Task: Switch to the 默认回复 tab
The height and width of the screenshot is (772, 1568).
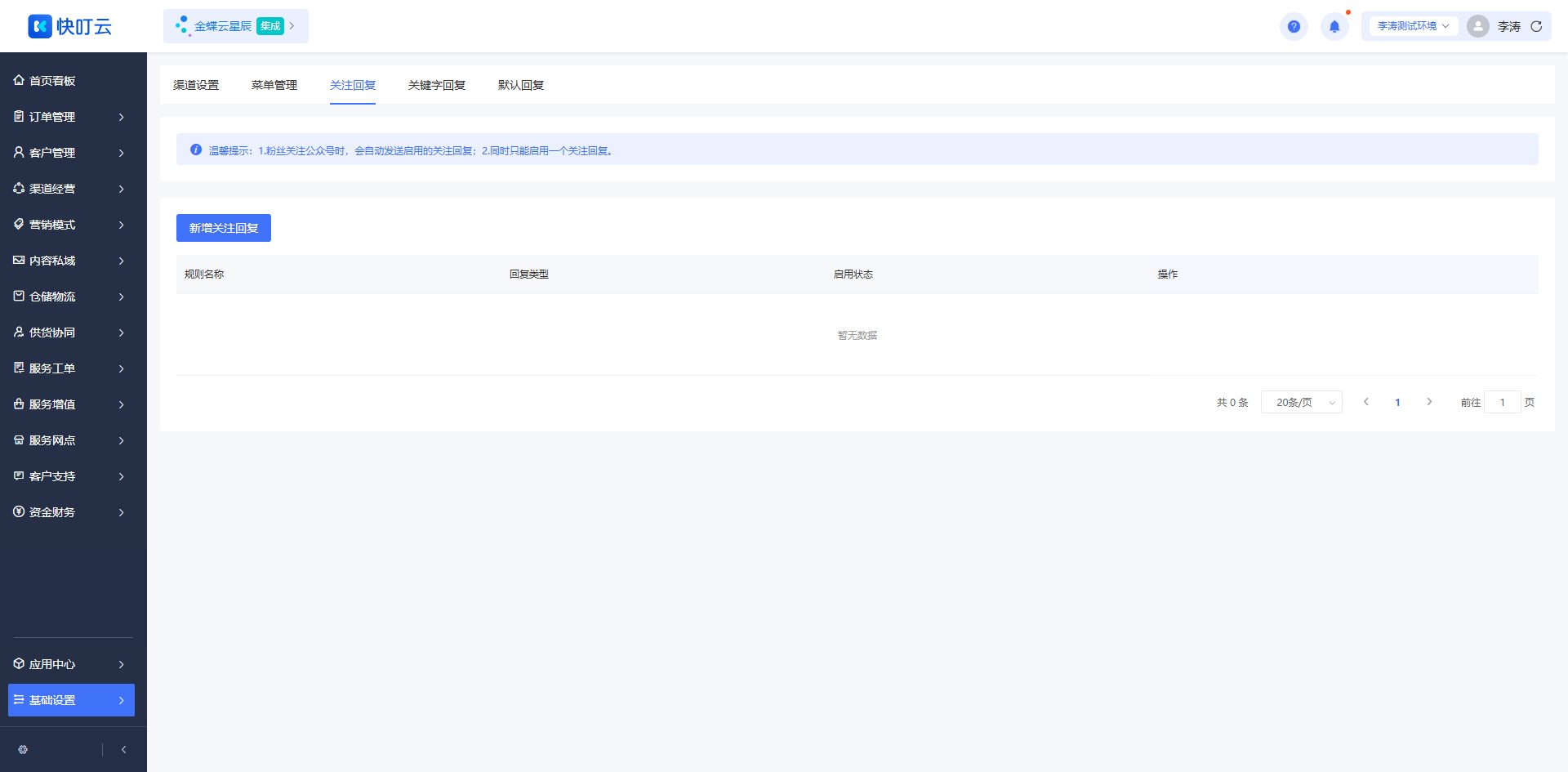Action: click(x=521, y=85)
